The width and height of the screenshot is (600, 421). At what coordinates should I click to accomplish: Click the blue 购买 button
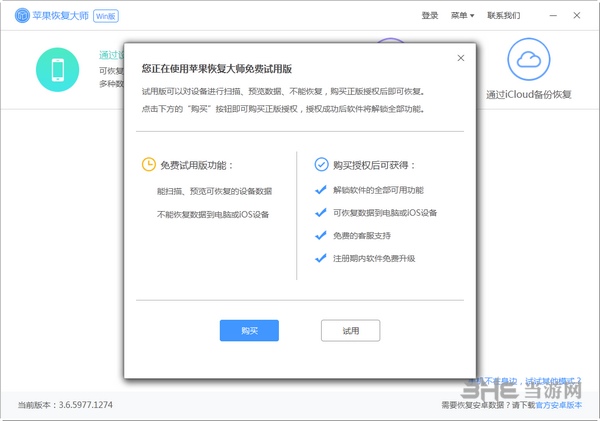pyautogui.click(x=249, y=330)
